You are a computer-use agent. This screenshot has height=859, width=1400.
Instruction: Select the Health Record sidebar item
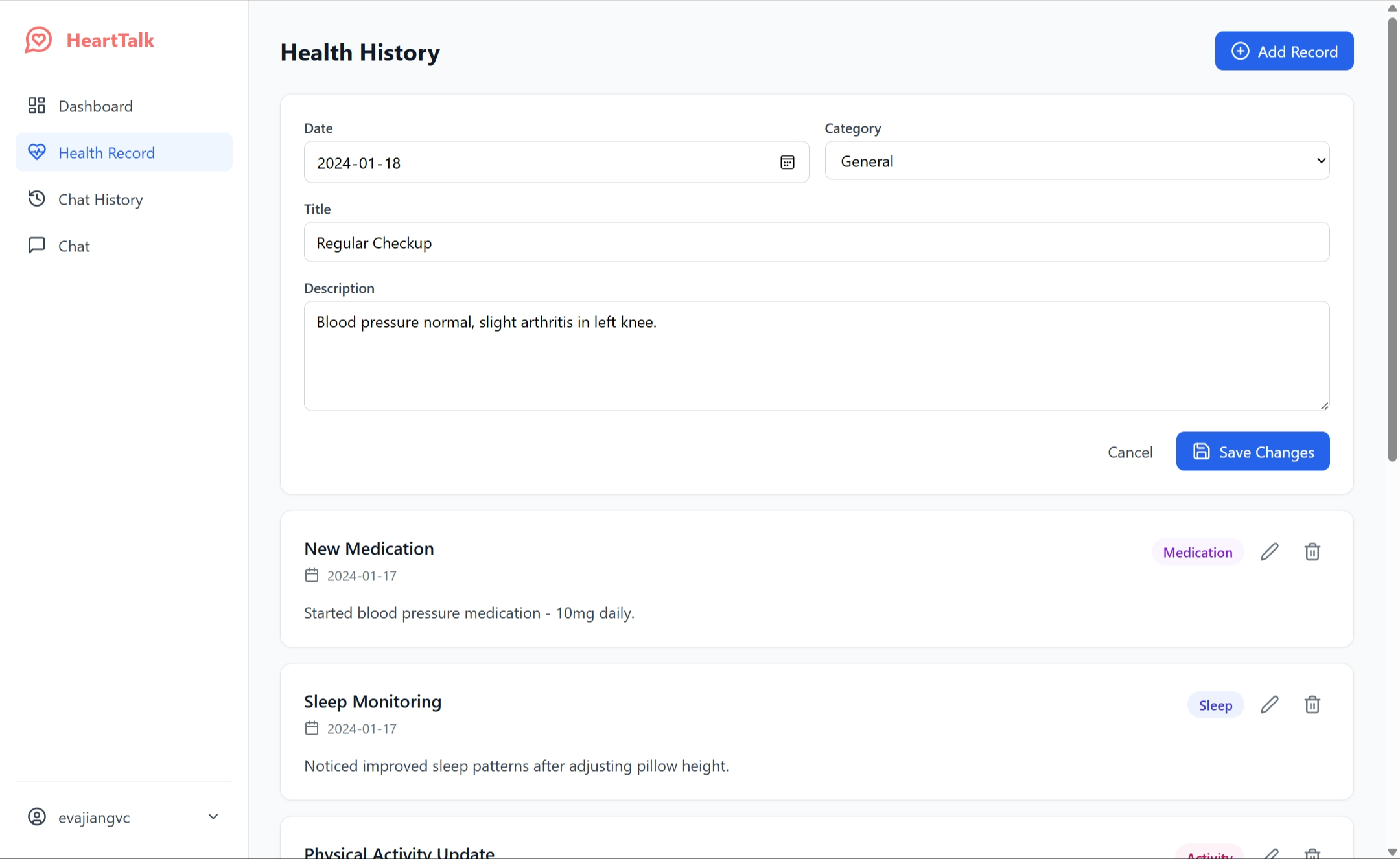click(106, 153)
